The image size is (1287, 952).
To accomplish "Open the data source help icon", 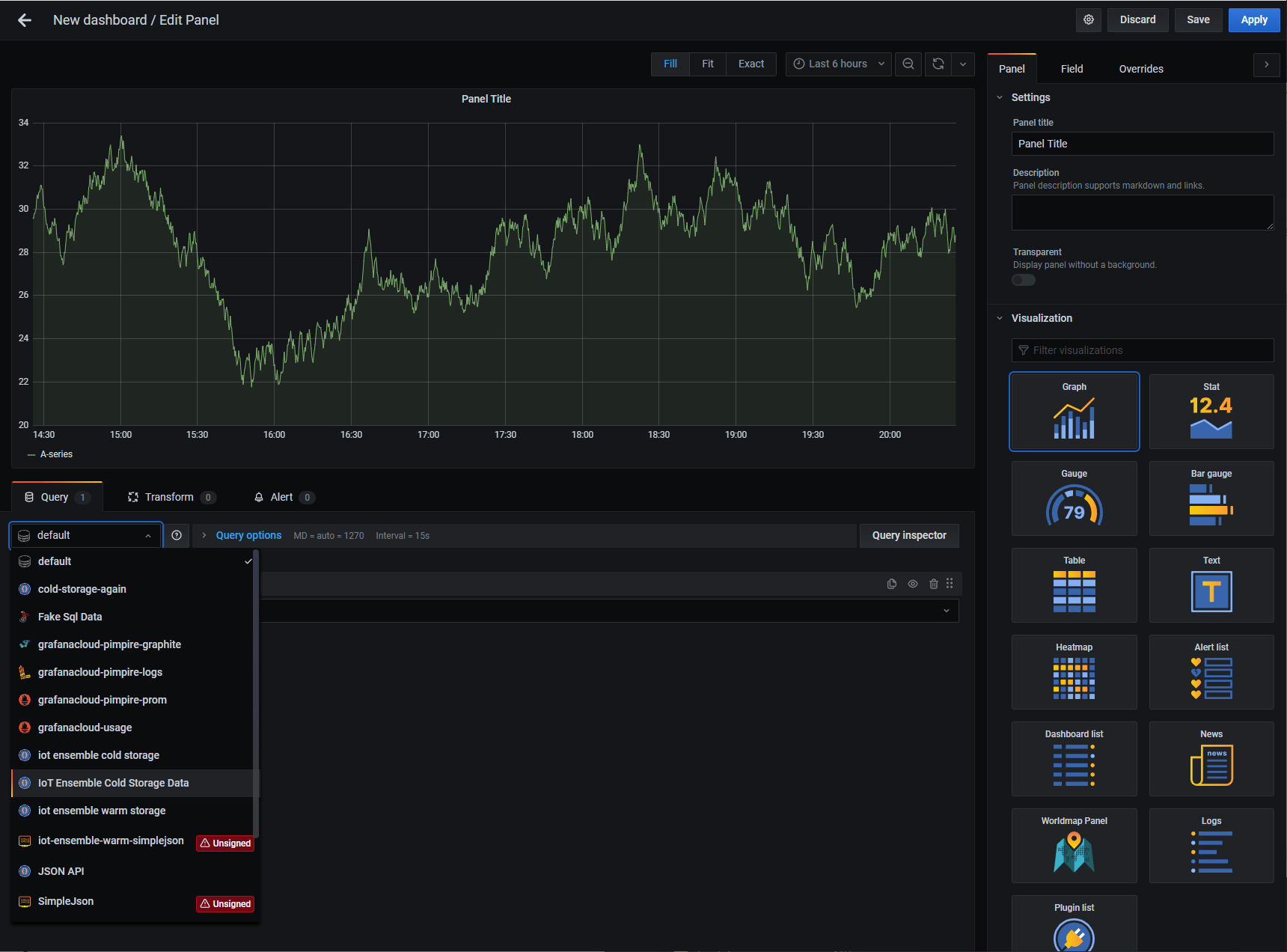I will coord(177,536).
